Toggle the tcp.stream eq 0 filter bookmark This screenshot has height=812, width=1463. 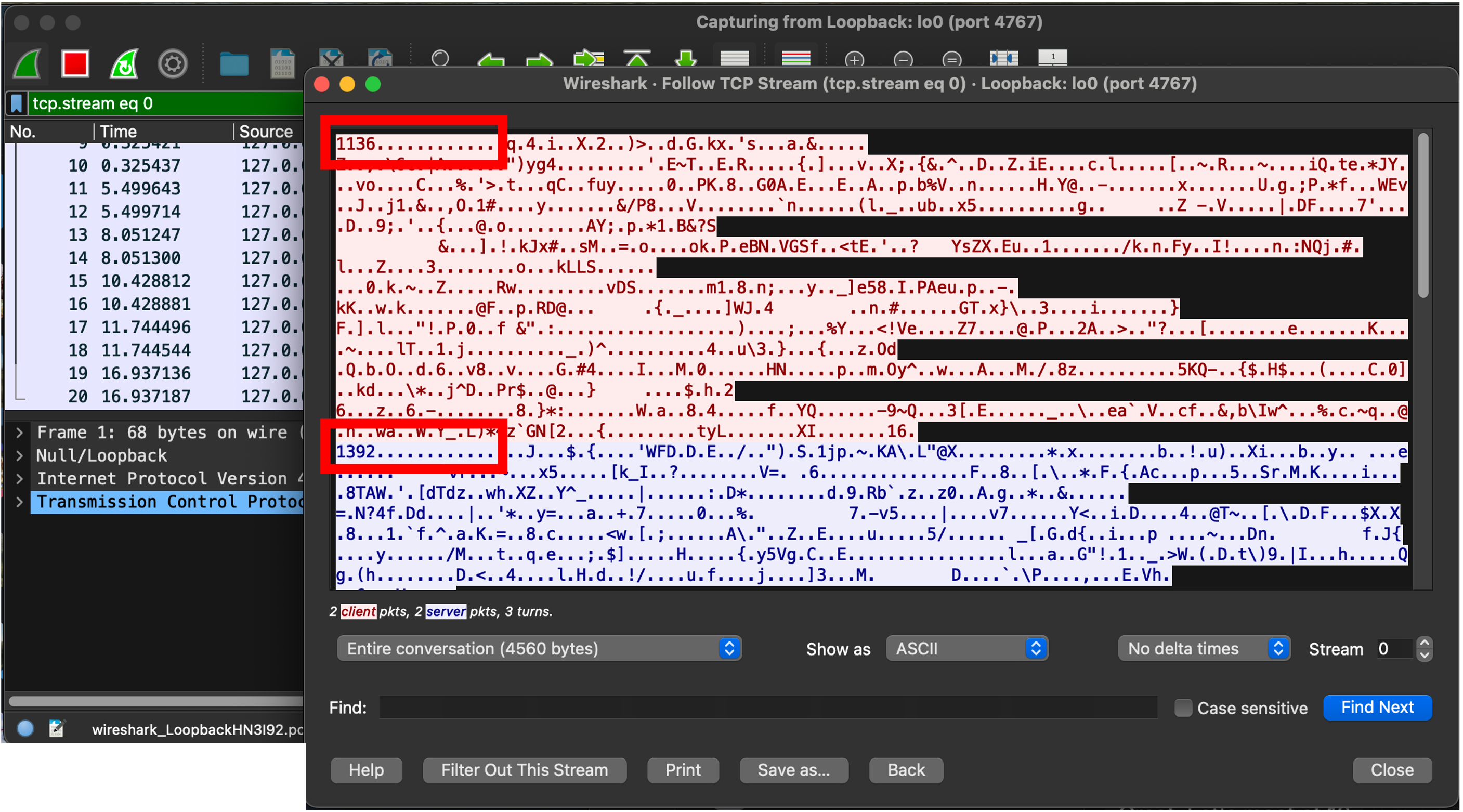[x=16, y=103]
